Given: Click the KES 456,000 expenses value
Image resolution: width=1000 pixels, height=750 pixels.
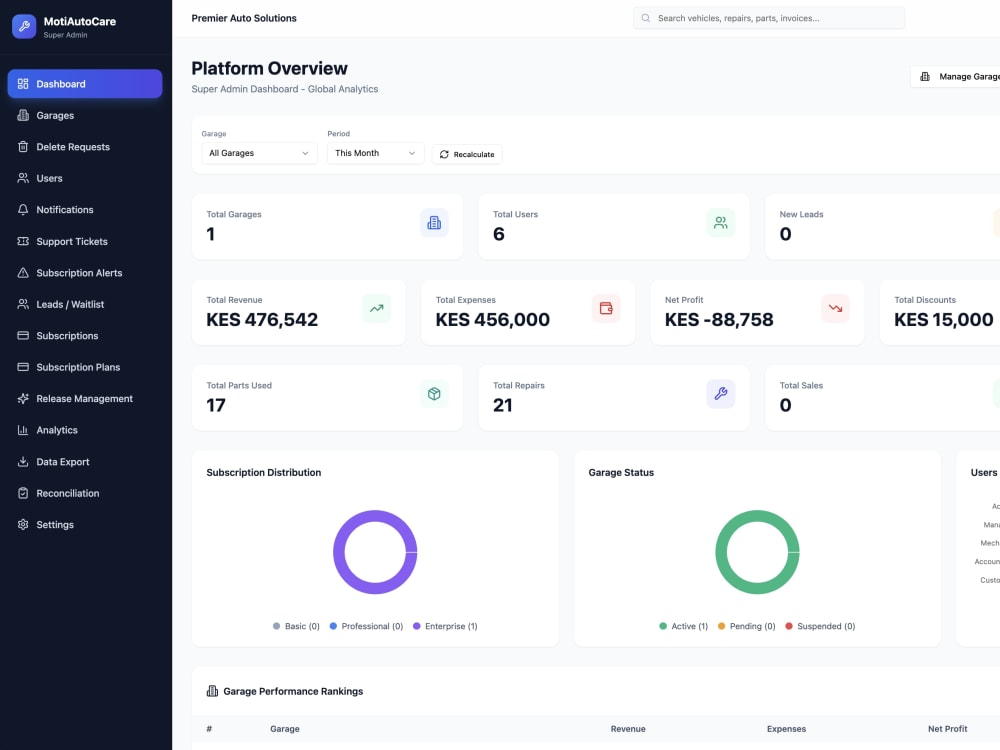Looking at the screenshot, I should tap(492, 320).
